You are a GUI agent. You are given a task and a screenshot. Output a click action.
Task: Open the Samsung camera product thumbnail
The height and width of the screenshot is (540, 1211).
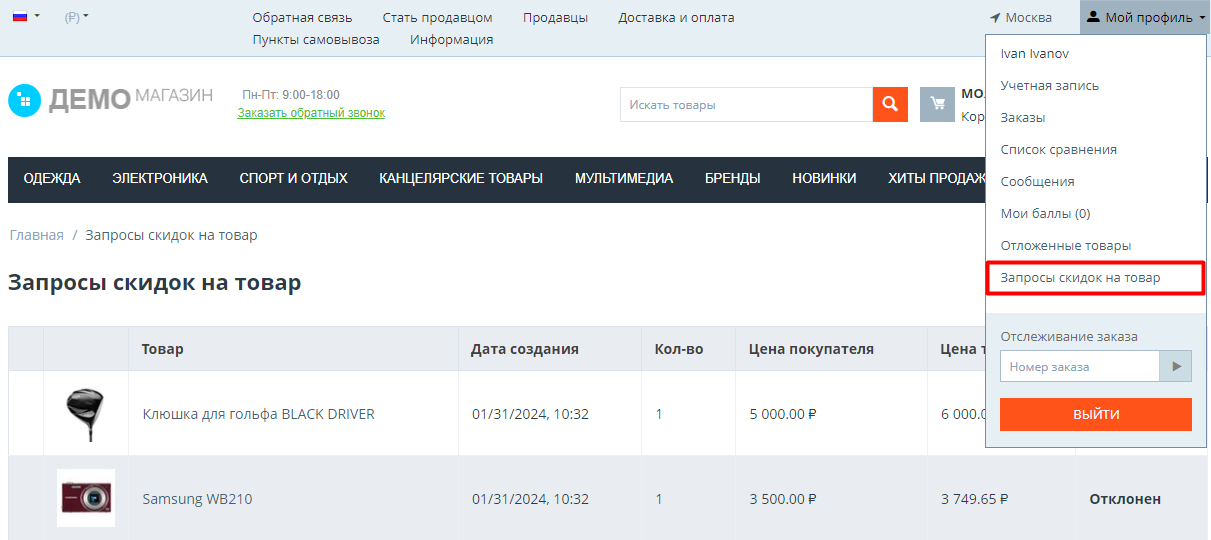click(86, 498)
